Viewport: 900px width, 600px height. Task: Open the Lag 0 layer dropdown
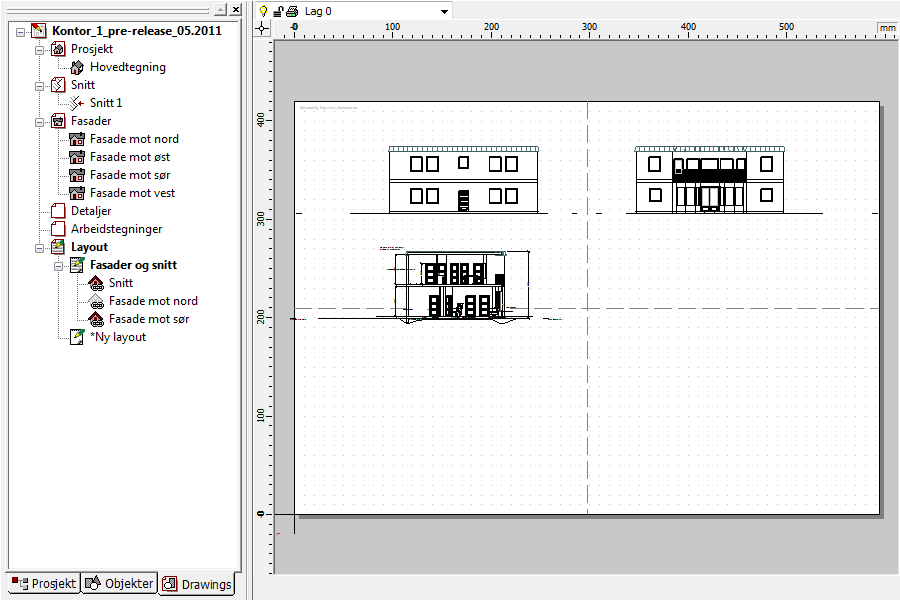pos(444,11)
